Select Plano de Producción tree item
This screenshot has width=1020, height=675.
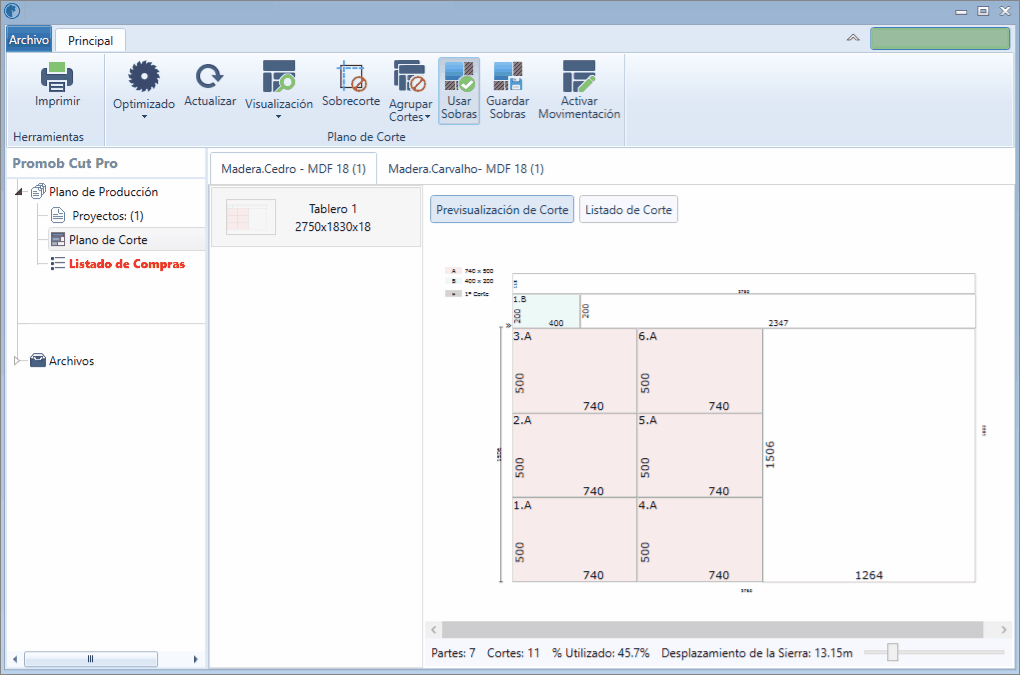[x=103, y=192]
